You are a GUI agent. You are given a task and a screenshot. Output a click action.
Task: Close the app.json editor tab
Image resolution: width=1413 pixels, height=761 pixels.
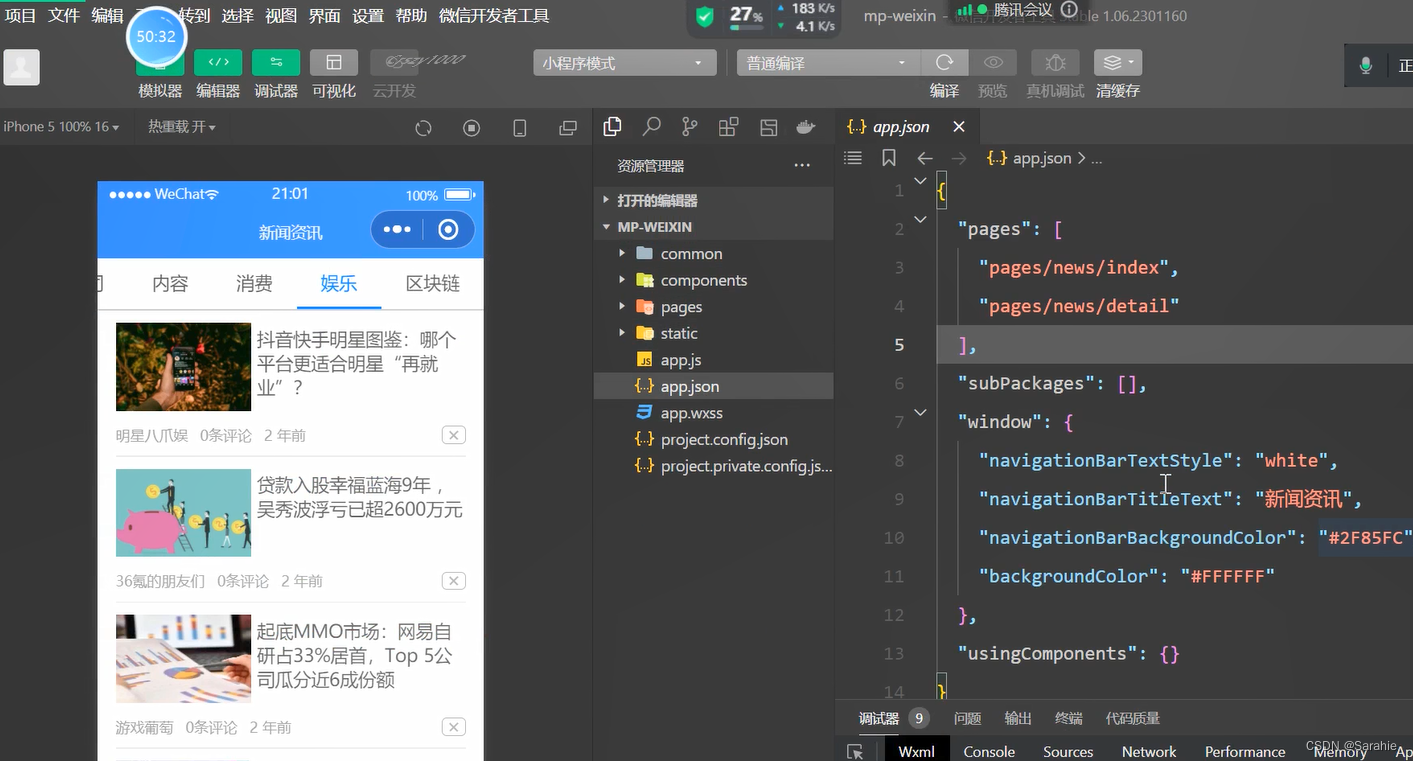(959, 127)
